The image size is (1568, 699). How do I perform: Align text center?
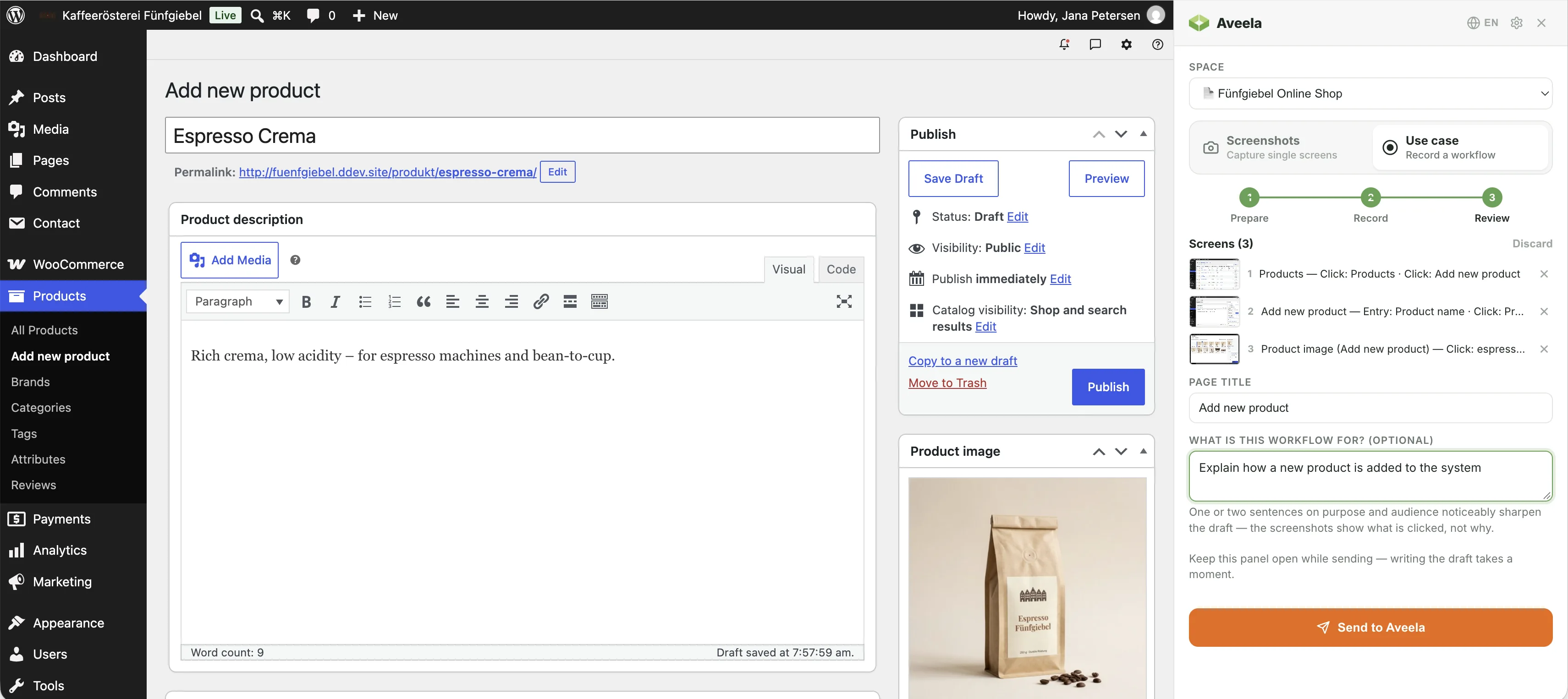(x=482, y=302)
